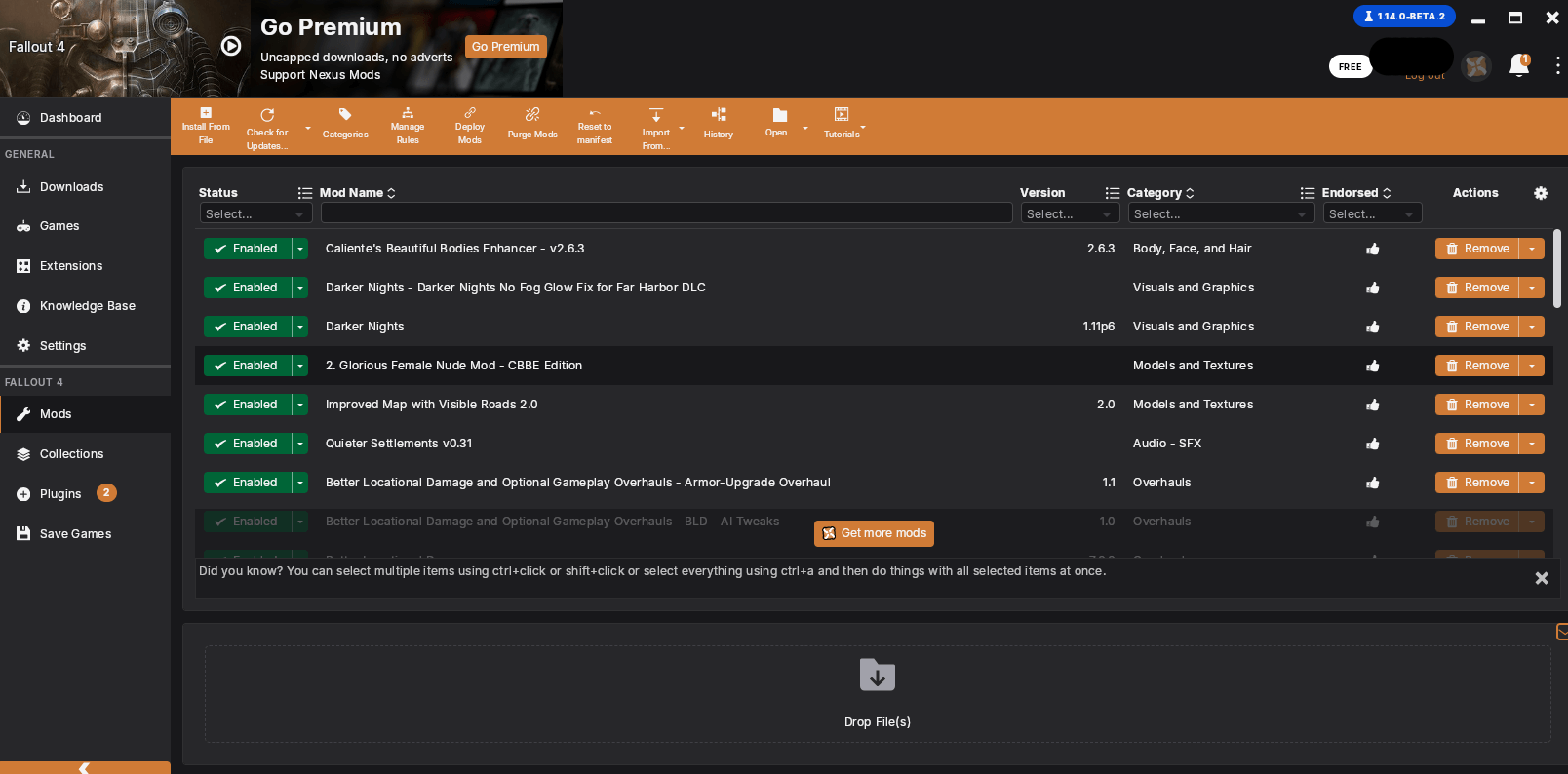Focus the Mod Name filter field
The width and height of the screenshot is (1568, 774).
pos(667,213)
